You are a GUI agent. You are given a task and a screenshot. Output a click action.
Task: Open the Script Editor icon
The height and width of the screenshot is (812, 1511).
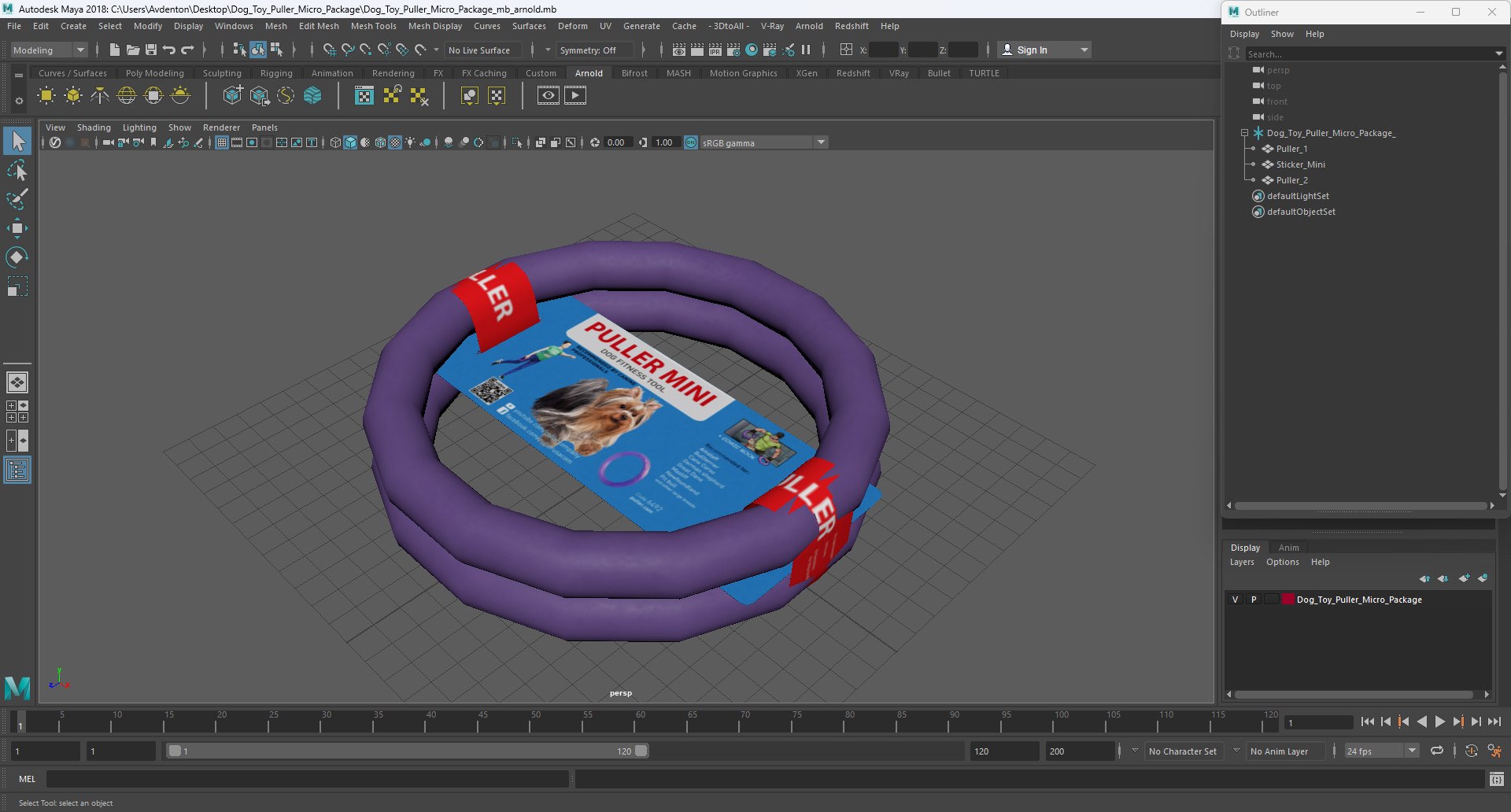pos(1496,779)
